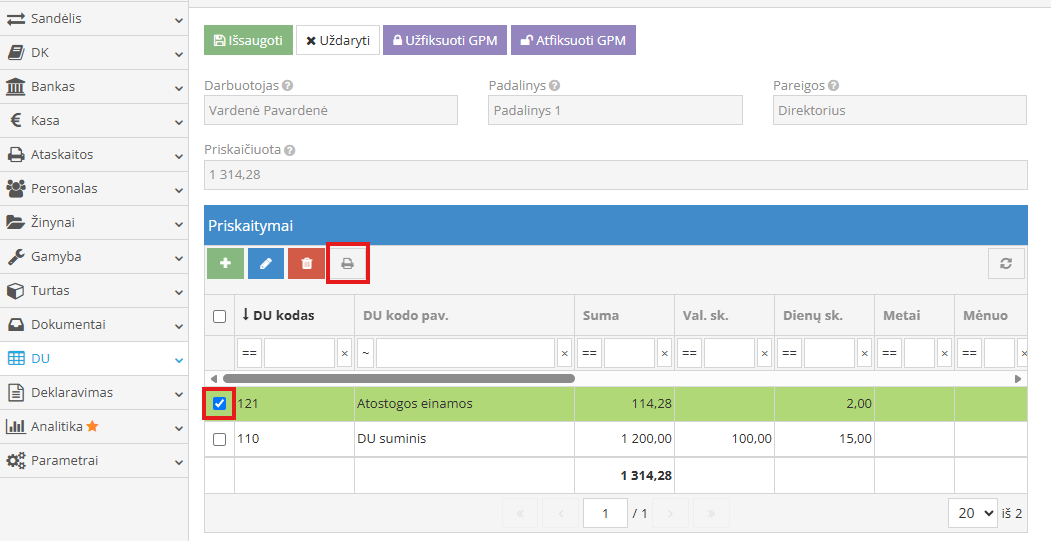Open the Turtas menu item
The height and width of the screenshot is (541, 1051).
pos(94,290)
